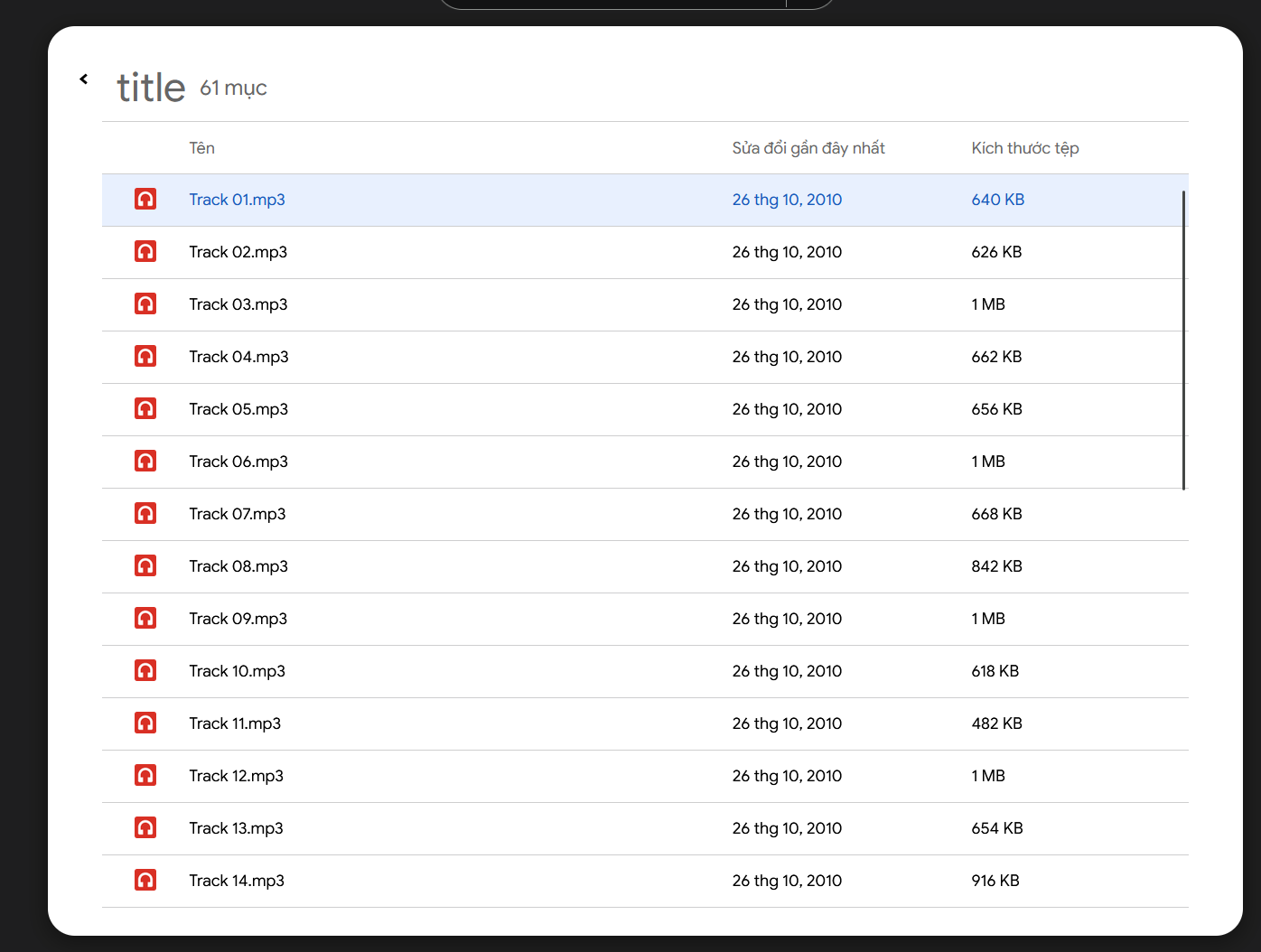This screenshot has height=952, width=1261.
Task: Sort by the Tên column header
Action: click(x=201, y=148)
